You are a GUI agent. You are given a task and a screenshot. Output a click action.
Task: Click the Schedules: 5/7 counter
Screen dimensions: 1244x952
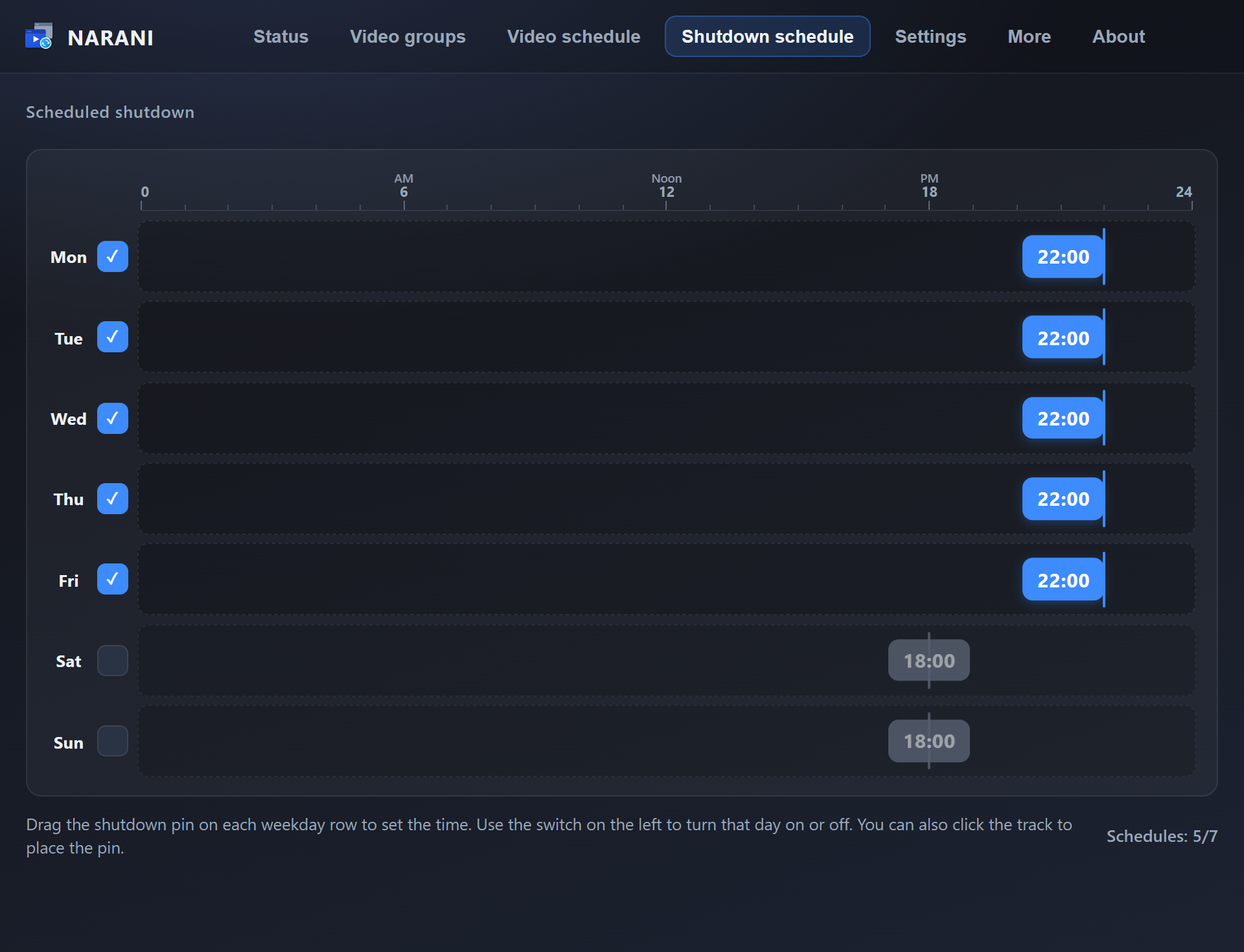1162,836
